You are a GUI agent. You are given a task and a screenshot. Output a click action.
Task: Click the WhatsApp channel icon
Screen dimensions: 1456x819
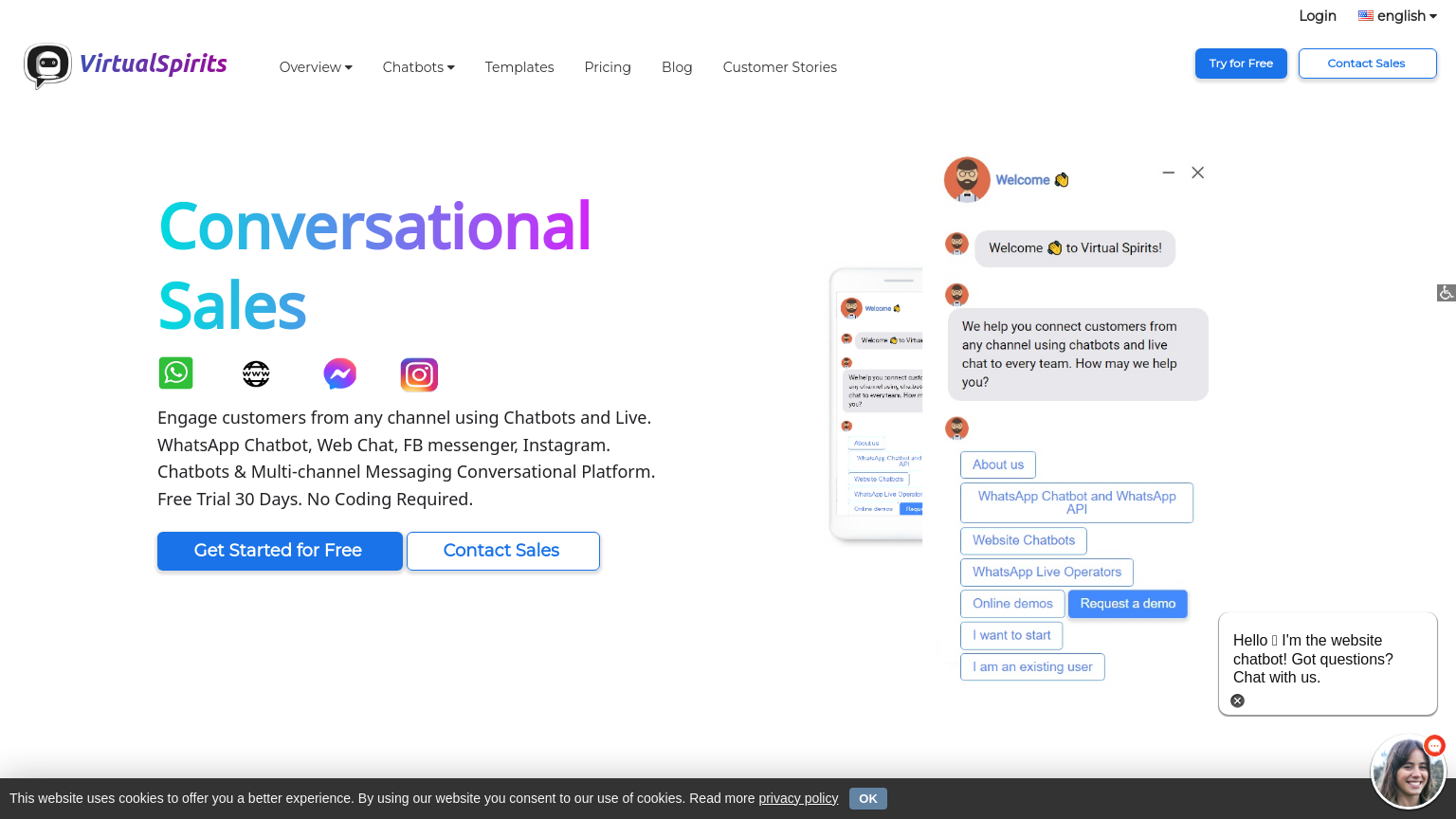175,373
